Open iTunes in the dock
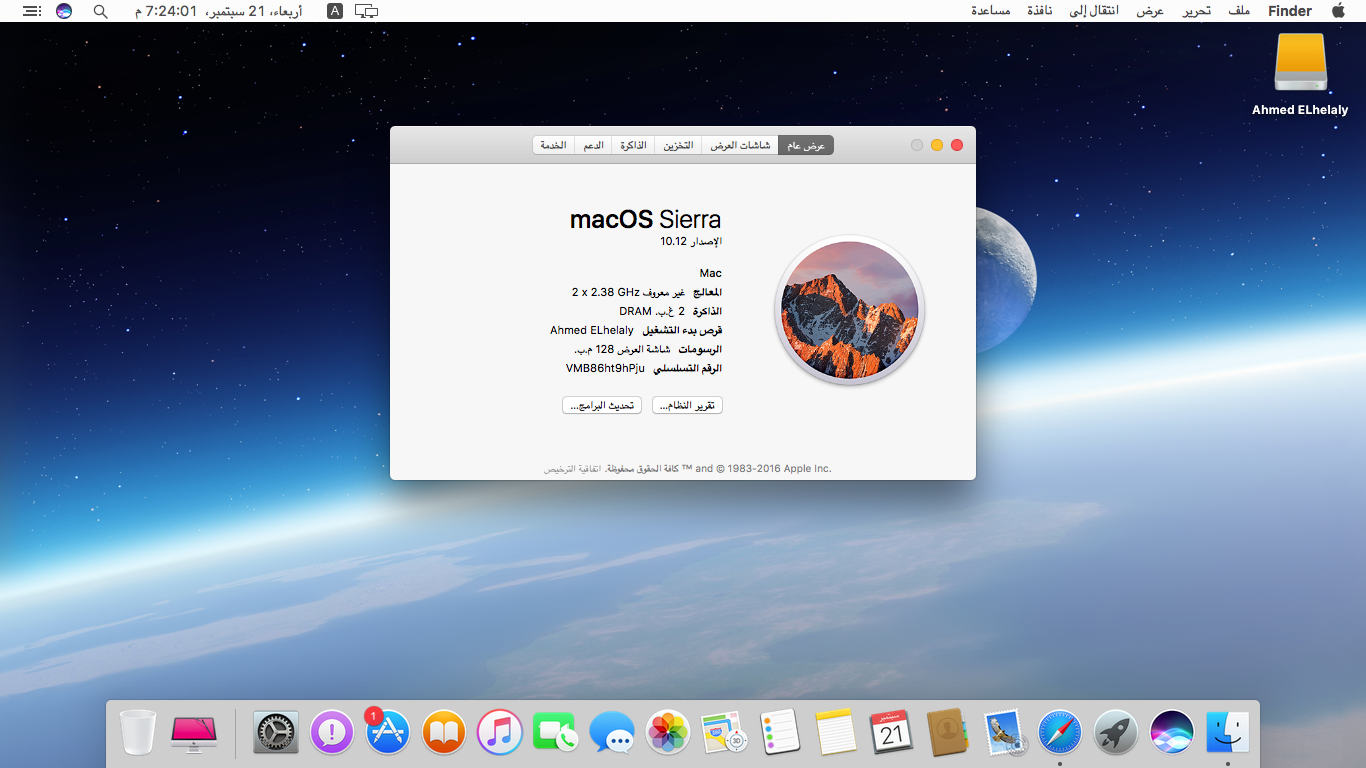The height and width of the screenshot is (768, 1366). 500,732
